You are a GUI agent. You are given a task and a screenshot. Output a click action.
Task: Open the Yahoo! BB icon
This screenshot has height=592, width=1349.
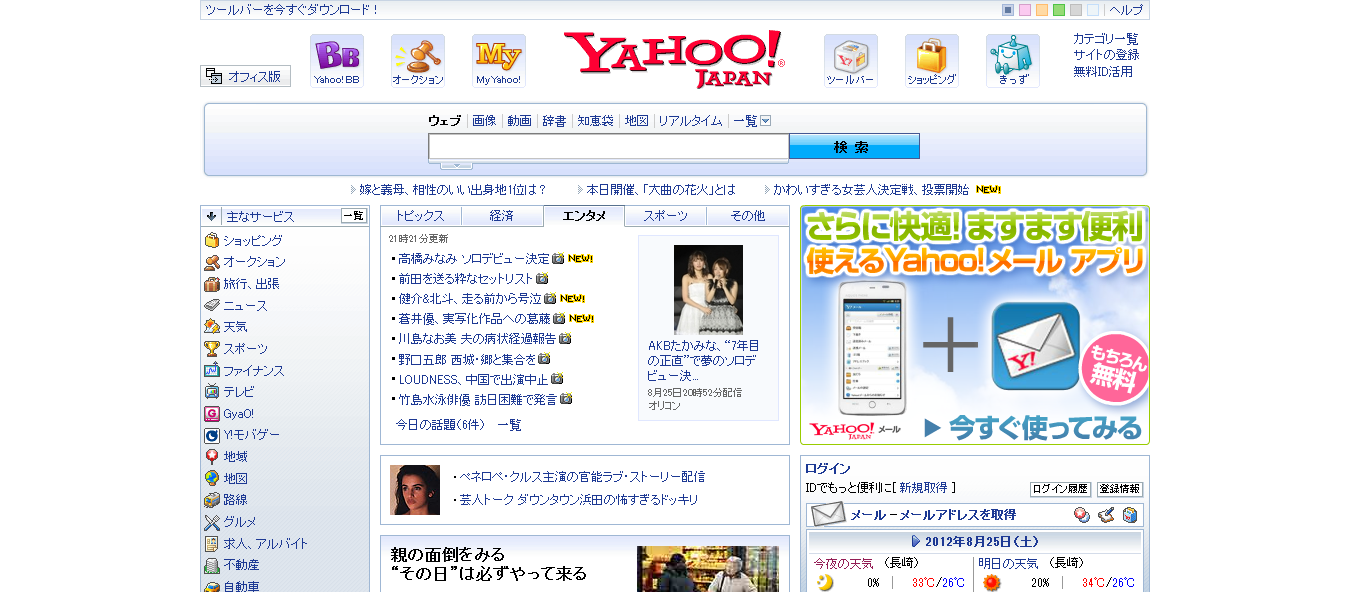[337, 61]
